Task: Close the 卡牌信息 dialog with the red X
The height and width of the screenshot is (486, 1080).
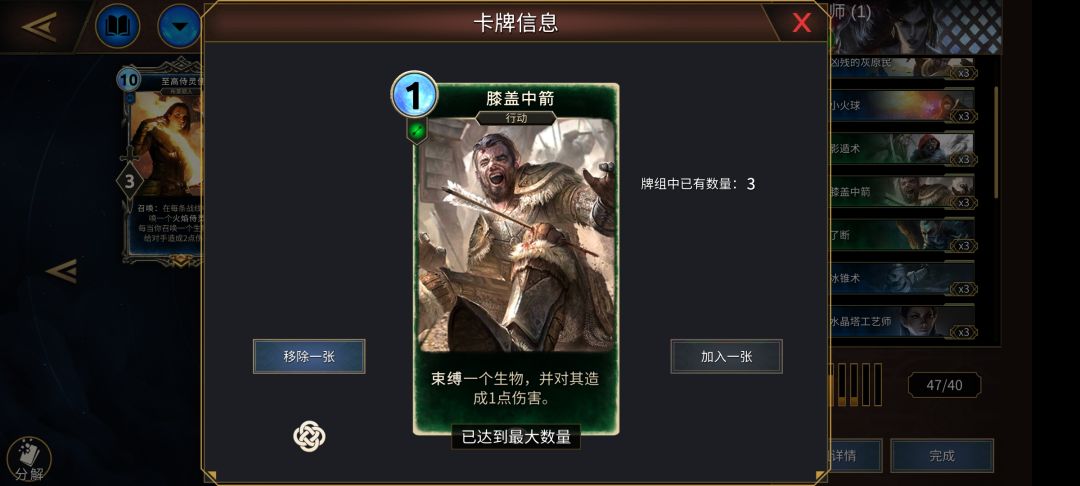Action: point(801,23)
